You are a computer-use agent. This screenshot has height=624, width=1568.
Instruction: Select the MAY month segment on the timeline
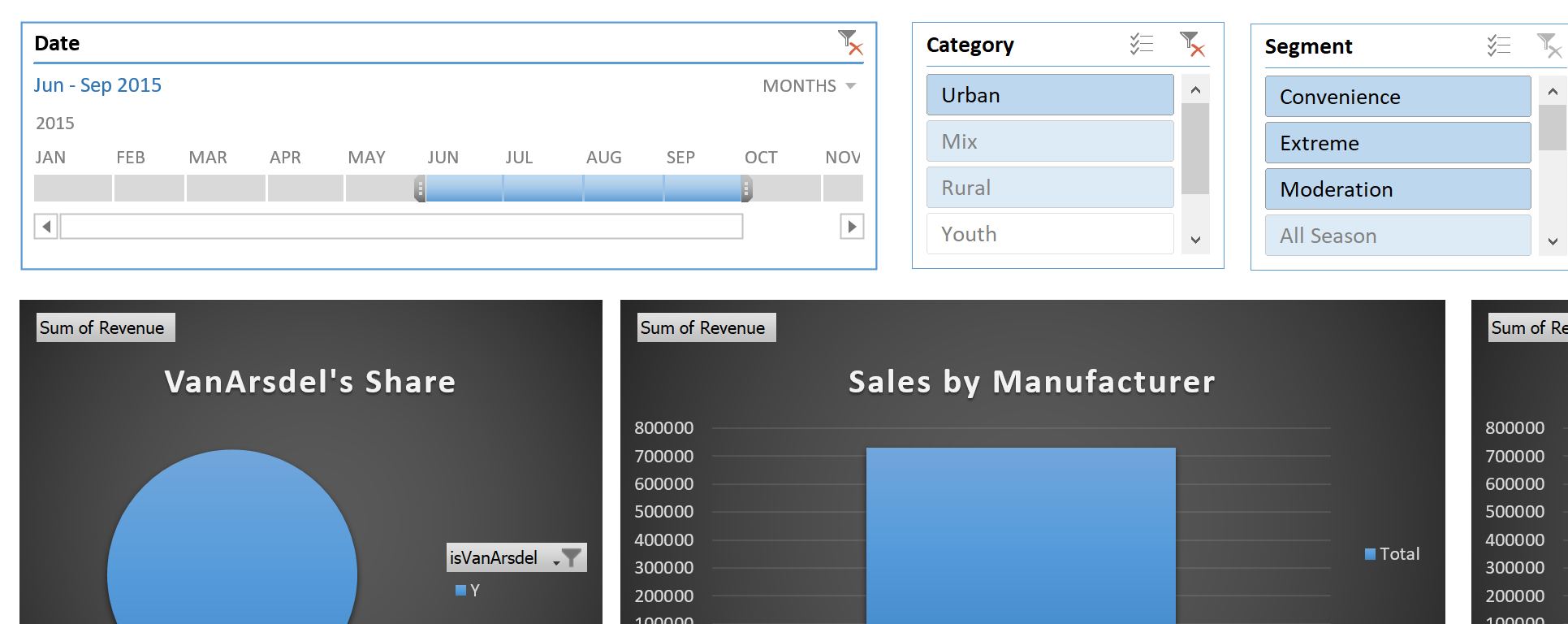click(380, 188)
